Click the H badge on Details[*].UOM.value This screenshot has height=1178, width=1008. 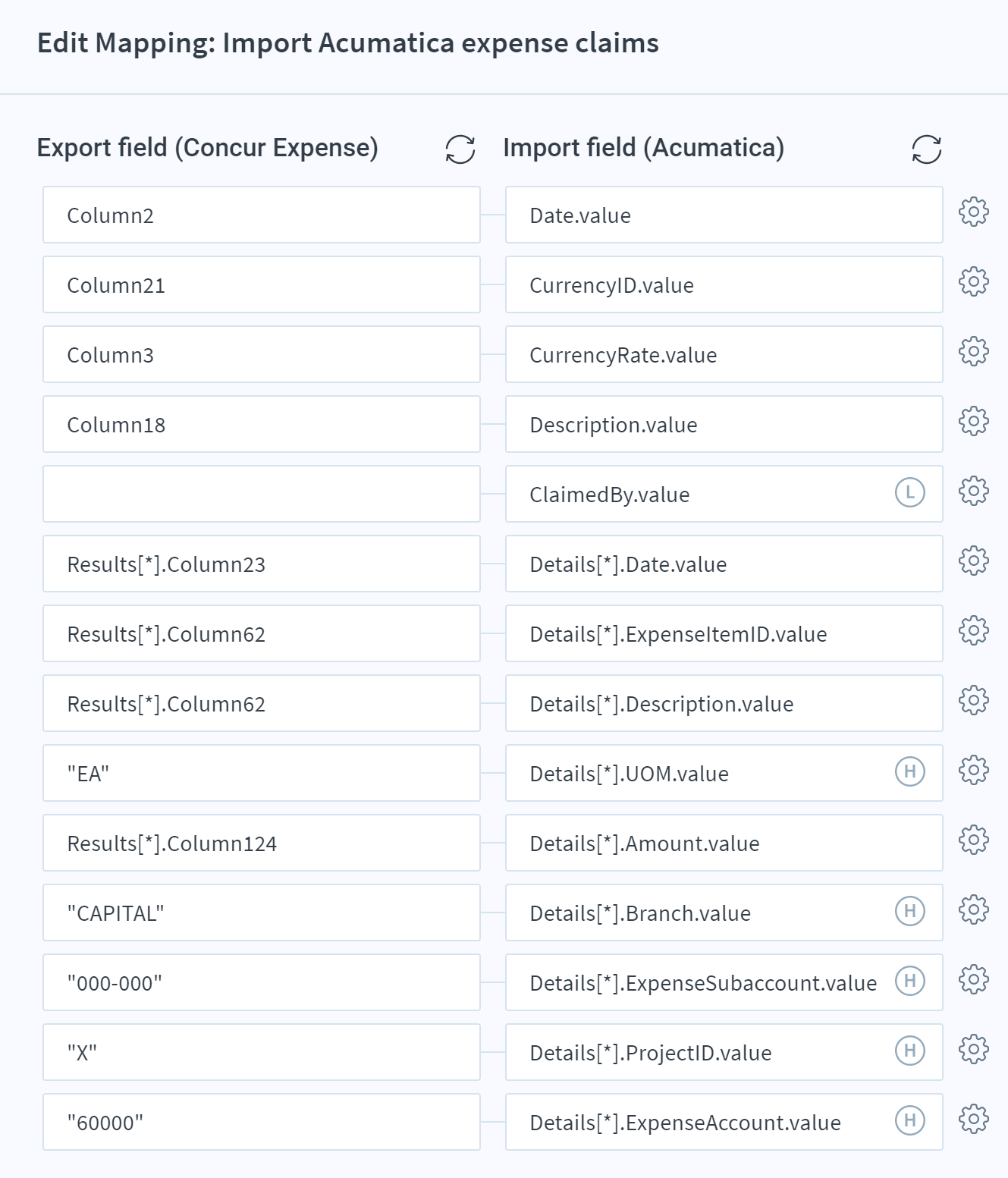tap(910, 771)
